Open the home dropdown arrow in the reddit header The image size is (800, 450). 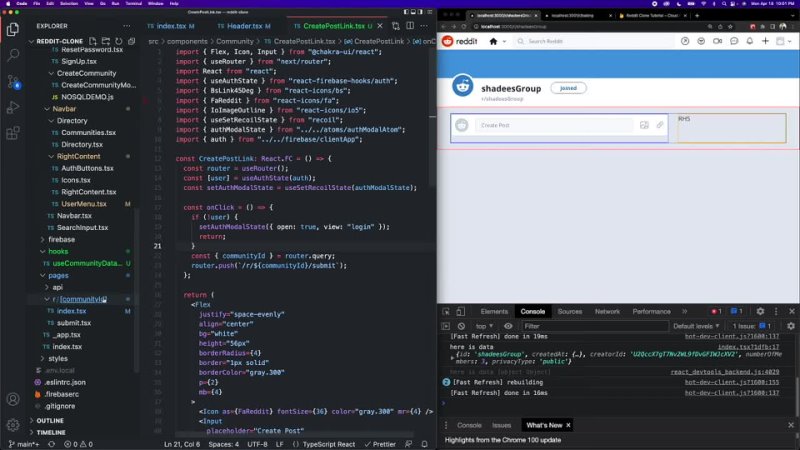coord(504,42)
